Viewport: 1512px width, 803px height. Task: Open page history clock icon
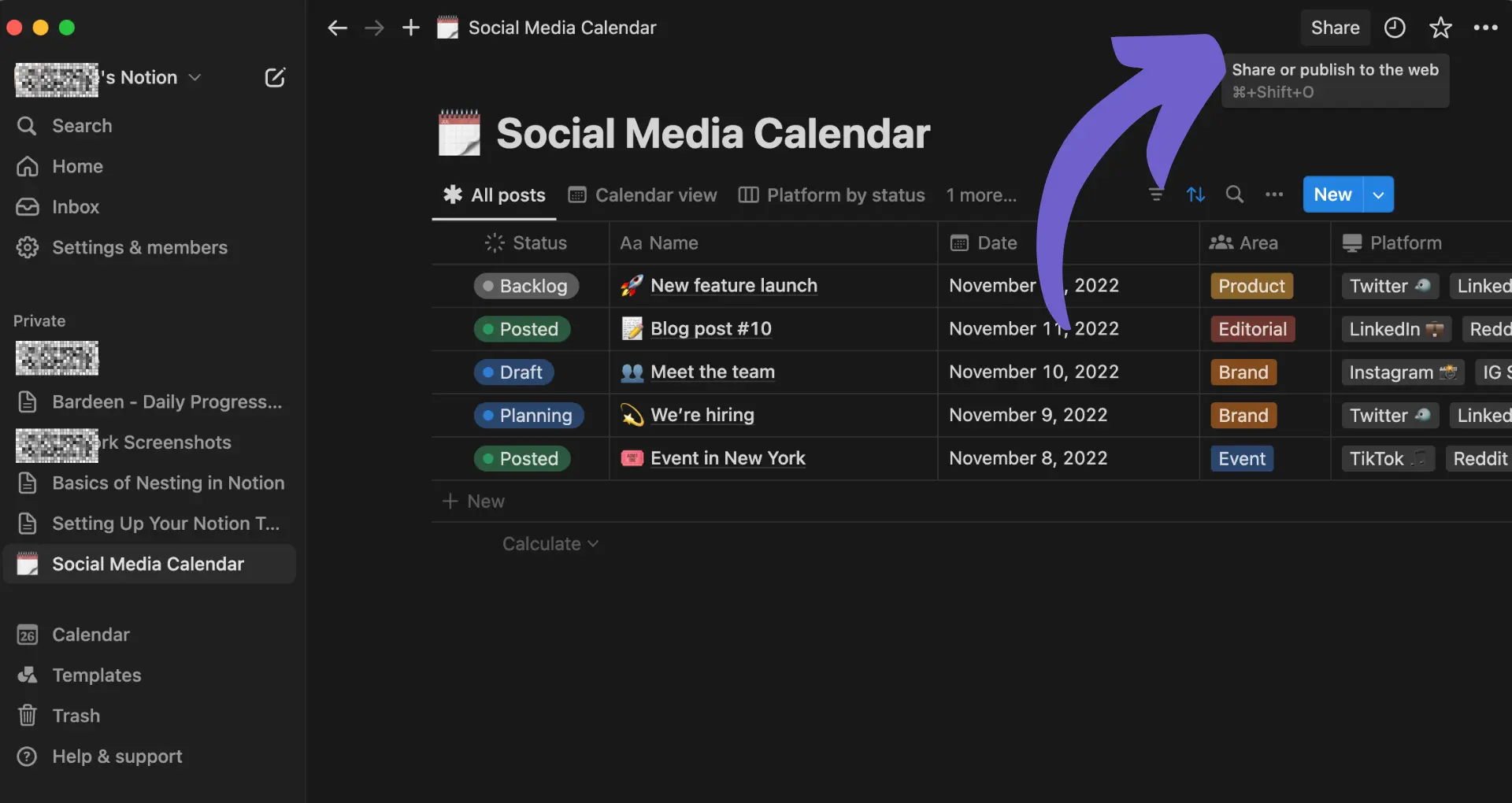point(1395,28)
